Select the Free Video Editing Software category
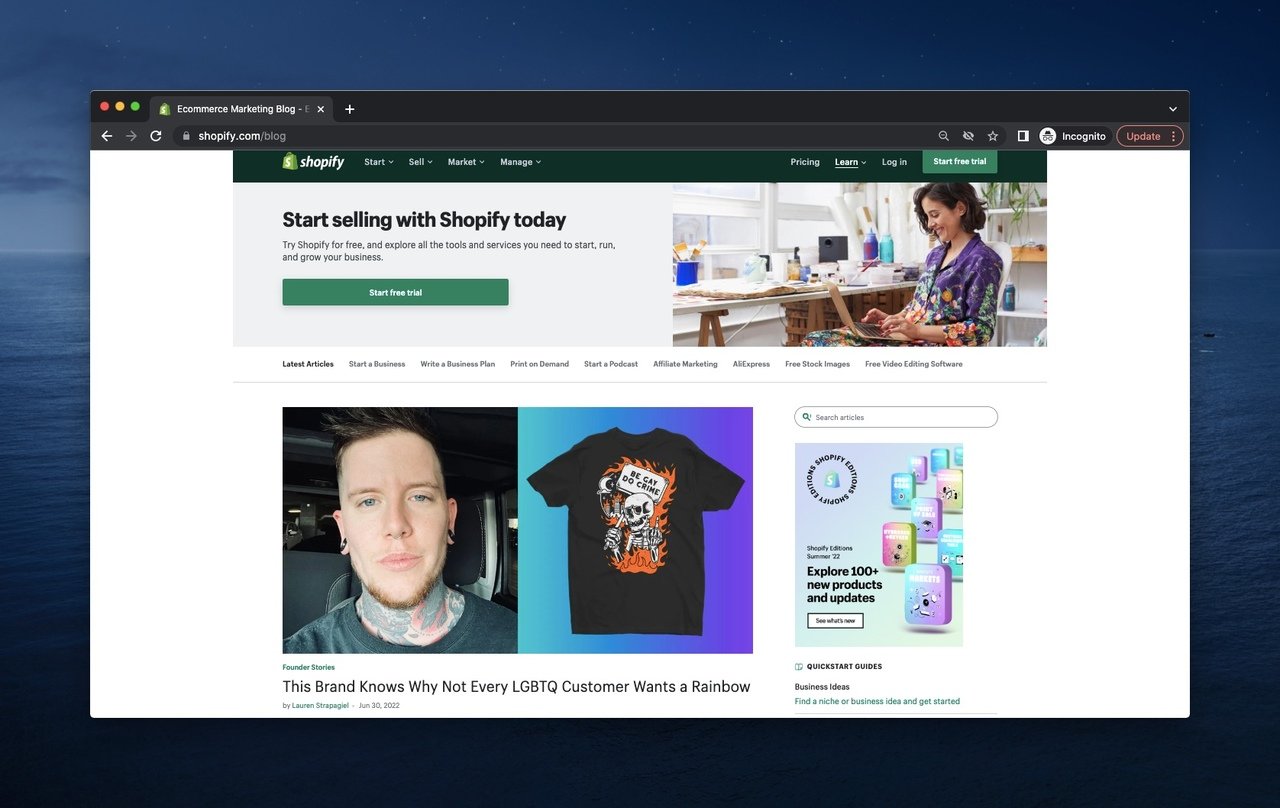The width and height of the screenshot is (1280, 808). click(x=914, y=364)
